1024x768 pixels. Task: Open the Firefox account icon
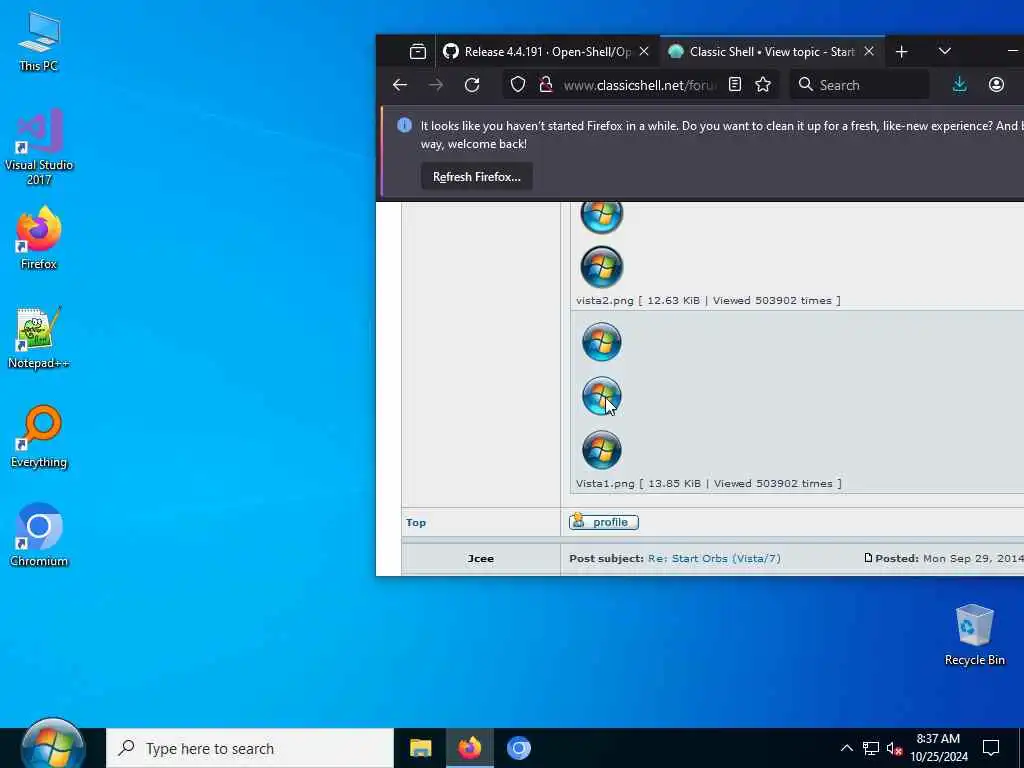(x=996, y=84)
